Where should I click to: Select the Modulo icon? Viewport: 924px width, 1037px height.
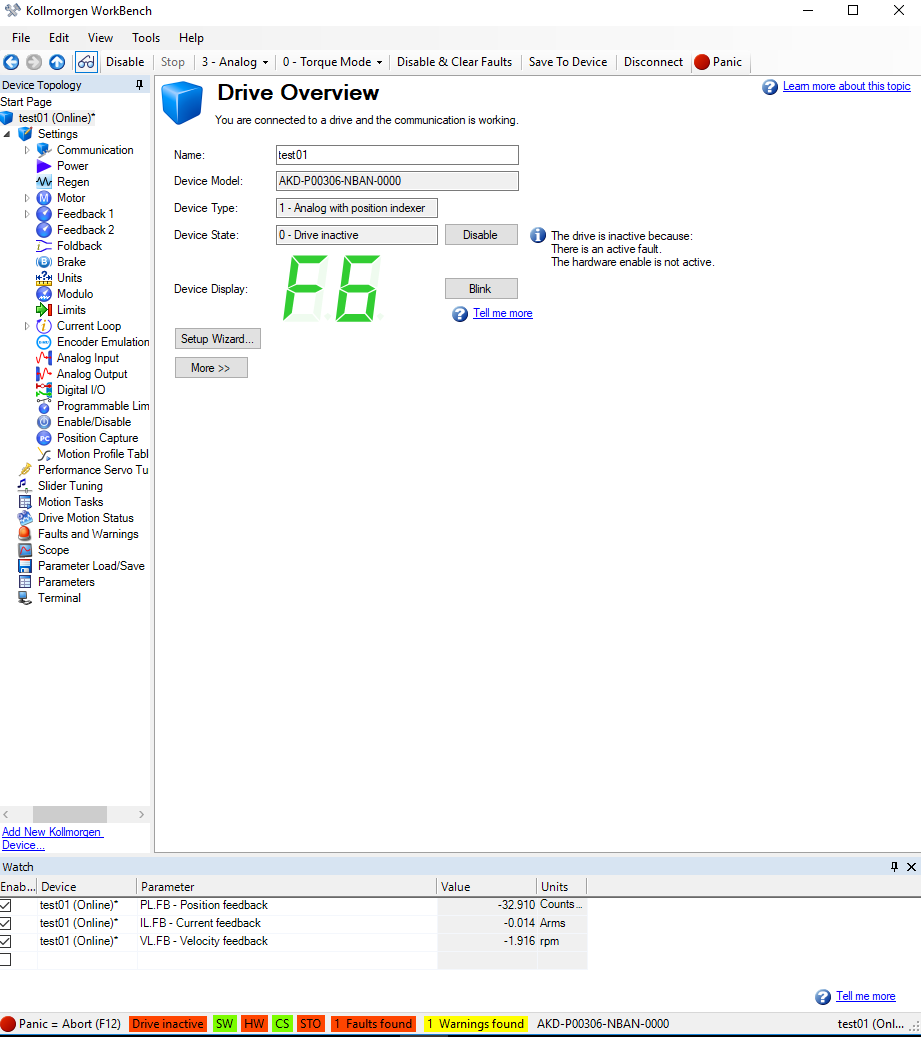(44, 294)
